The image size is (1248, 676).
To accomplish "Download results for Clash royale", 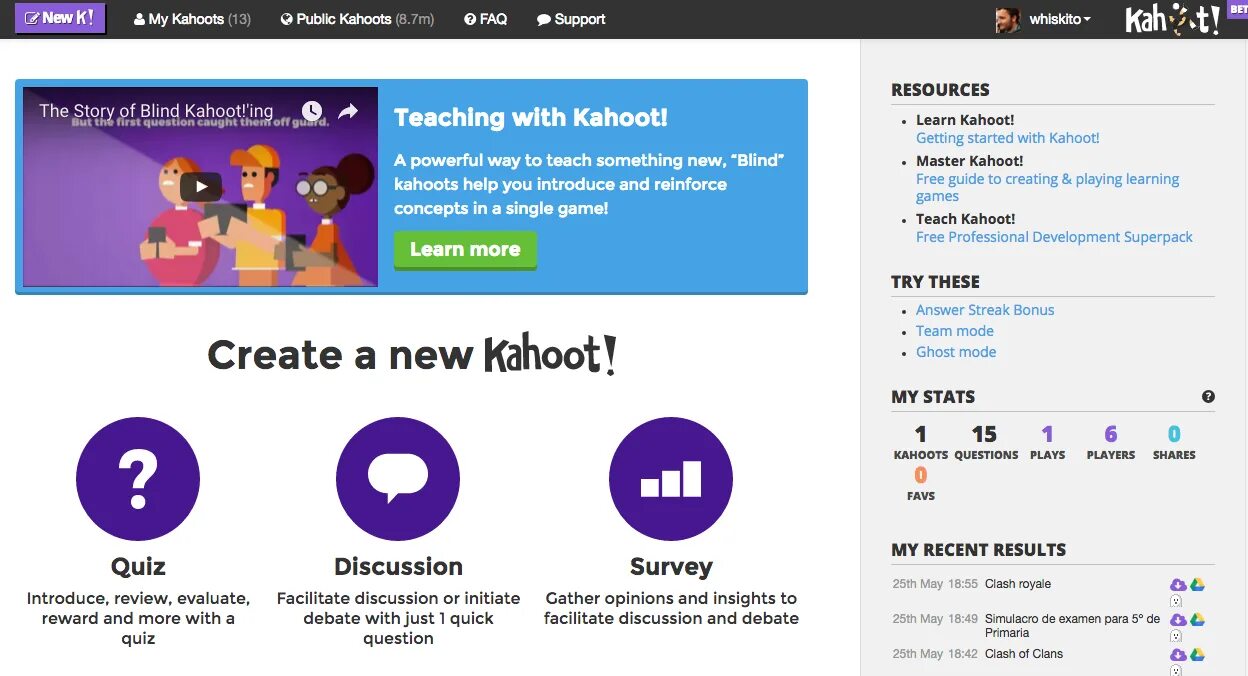I will (x=1178, y=585).
